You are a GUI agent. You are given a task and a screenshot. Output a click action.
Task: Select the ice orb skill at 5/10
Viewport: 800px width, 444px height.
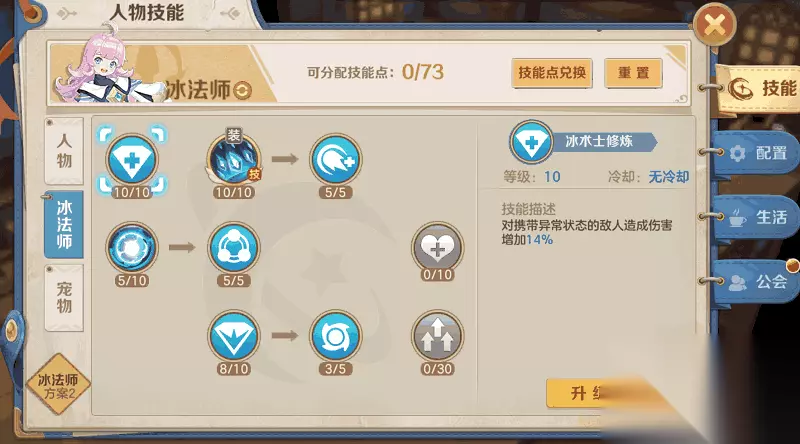point(132,248)
